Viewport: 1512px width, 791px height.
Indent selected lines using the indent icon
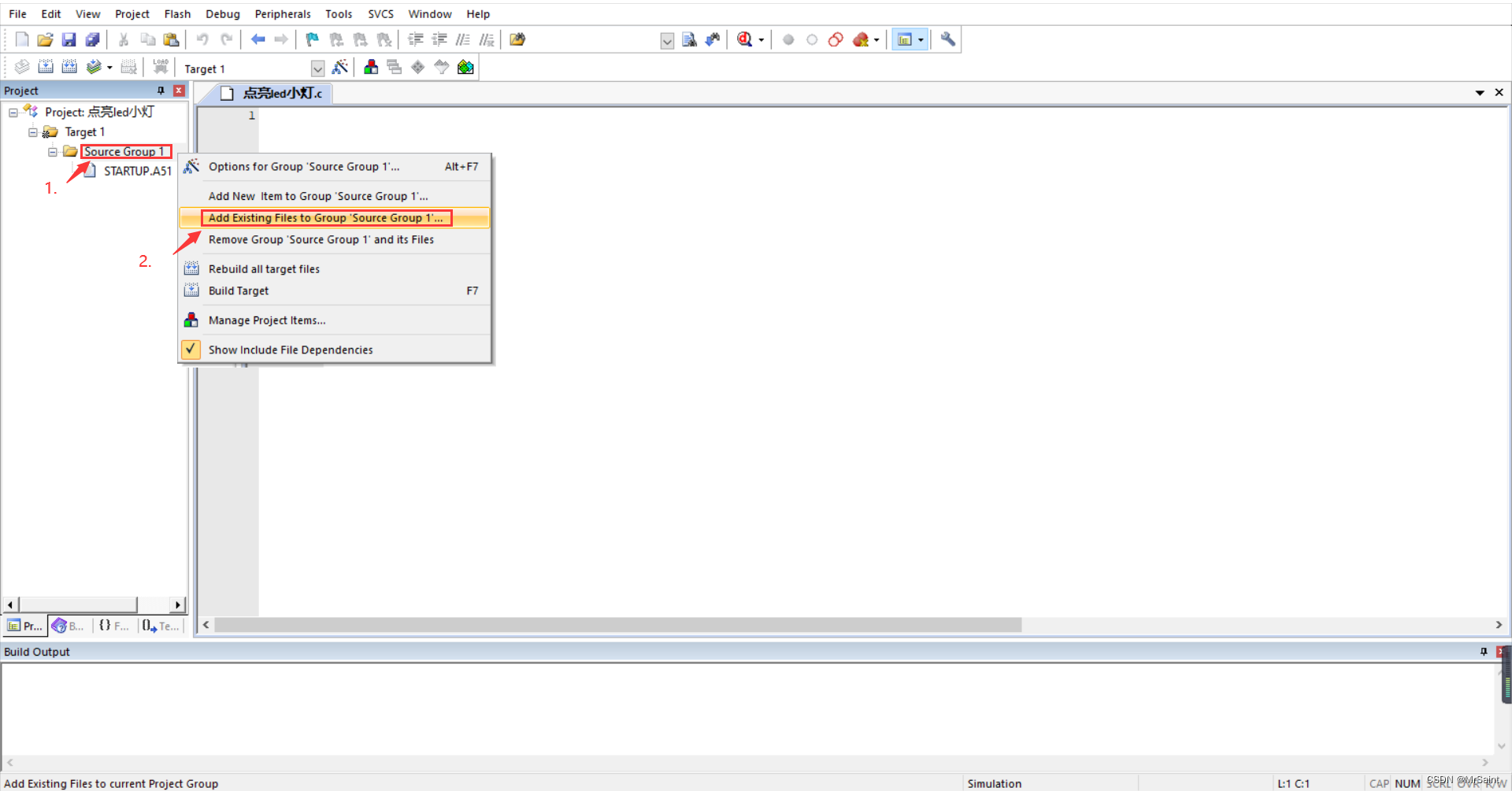(416, 39)
